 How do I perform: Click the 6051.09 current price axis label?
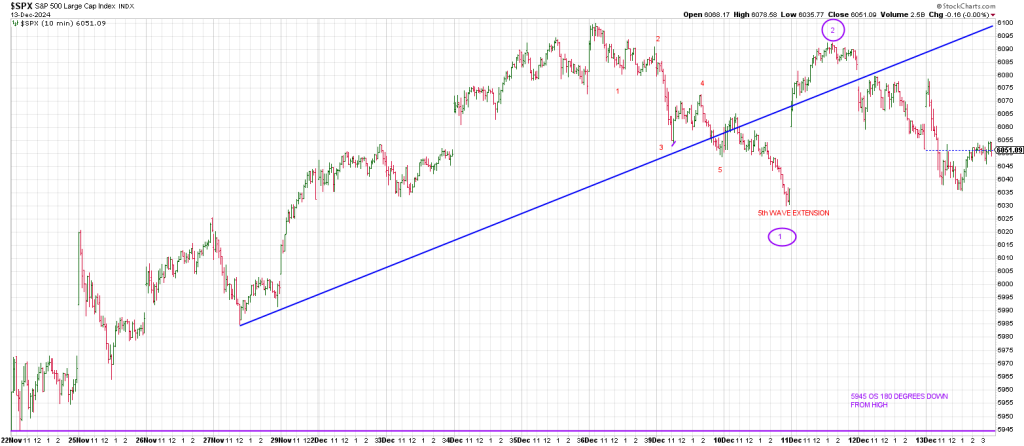(x=1007, y=150)
